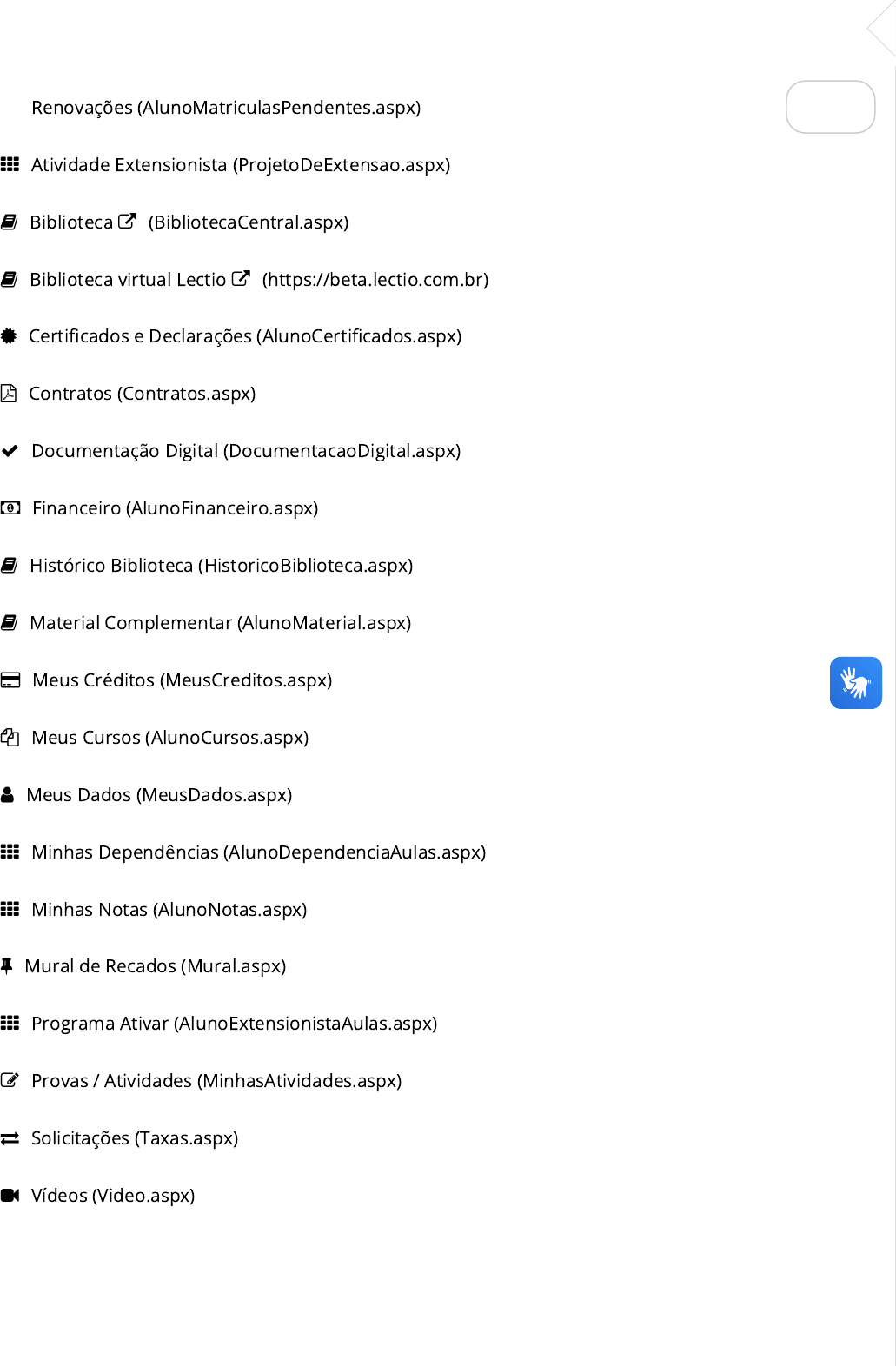Click the certificate badge icon for Certificados
Image resolution: width=896 pixels, height=1366 pixels.
[x=9, y=335]
